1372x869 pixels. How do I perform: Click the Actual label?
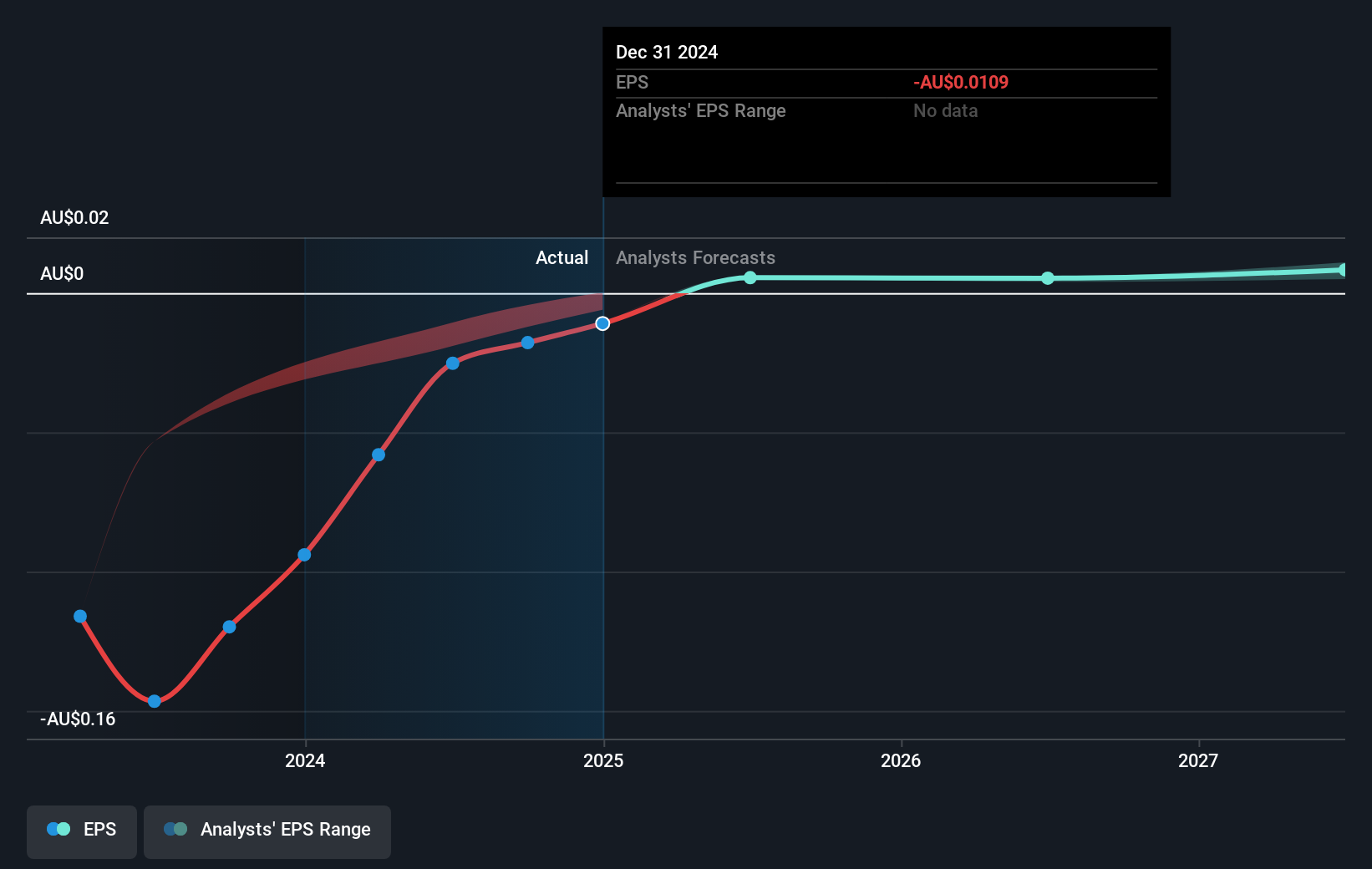562,258
